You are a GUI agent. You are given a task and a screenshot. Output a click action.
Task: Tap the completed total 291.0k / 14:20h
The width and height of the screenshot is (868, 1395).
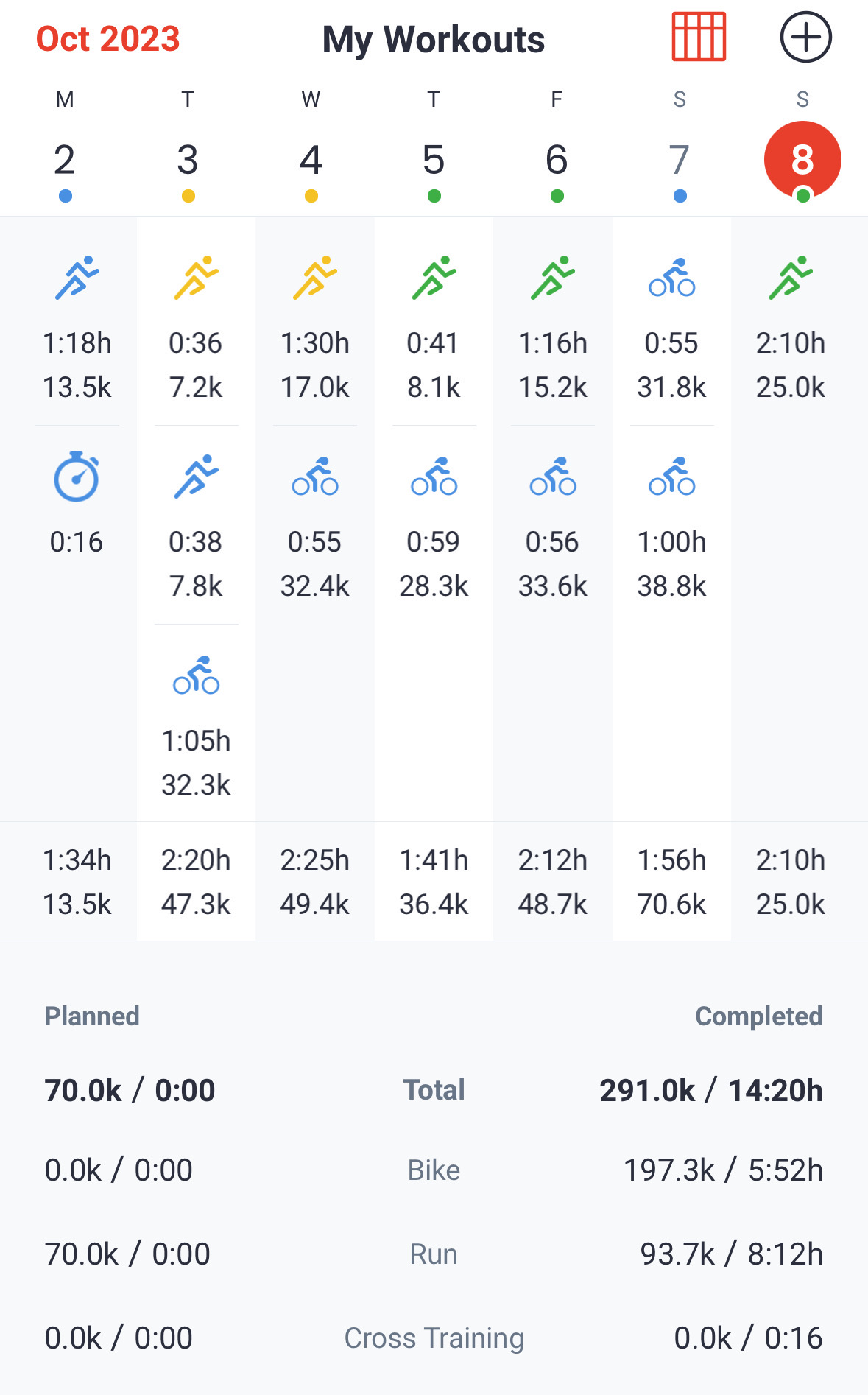pos(710,1091)
